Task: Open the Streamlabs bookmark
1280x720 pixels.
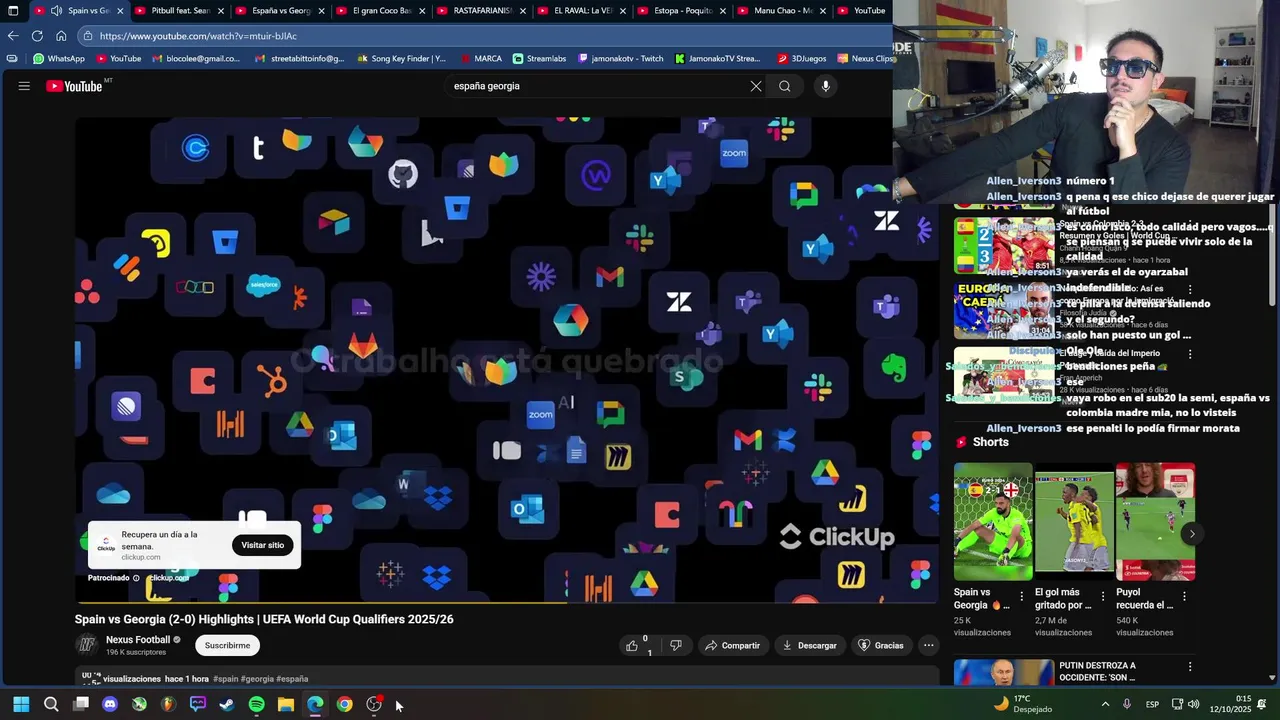Action: (539, 59)
